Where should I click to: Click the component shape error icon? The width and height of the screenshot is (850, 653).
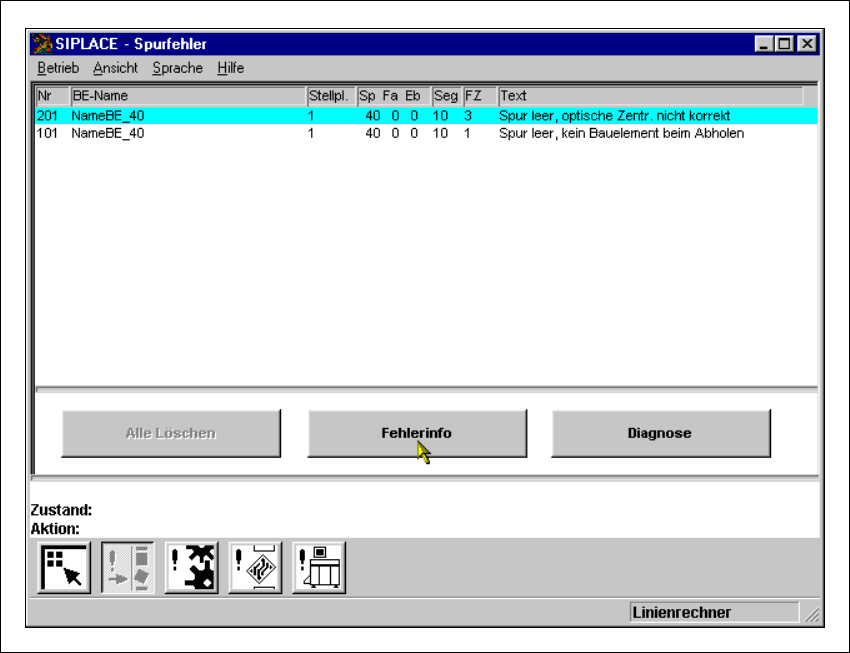(191, 567)
